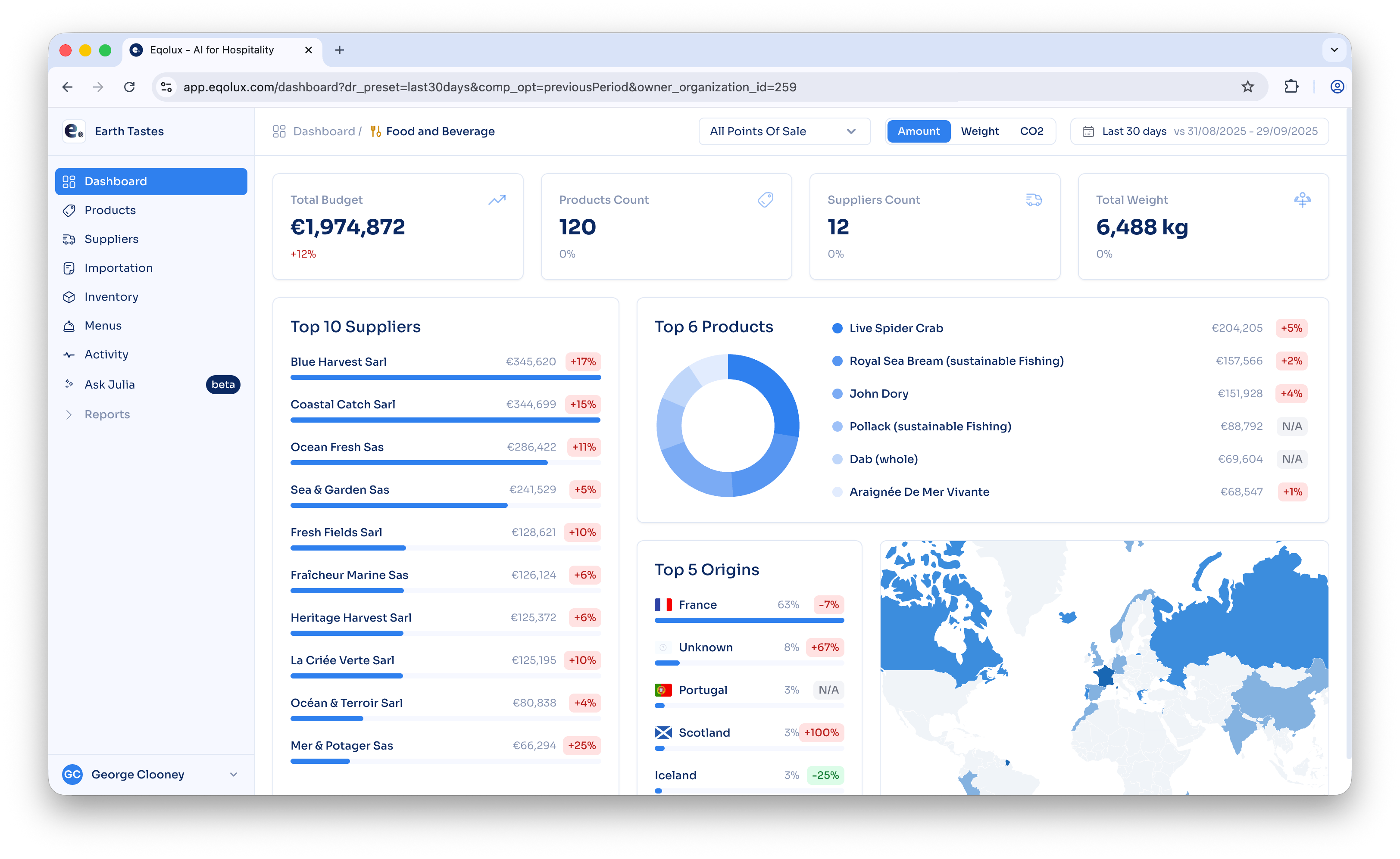This screenshot has width=1400, height=859.
Task: Select the Activity sidebar item
Action: click(x=106, y=355)
